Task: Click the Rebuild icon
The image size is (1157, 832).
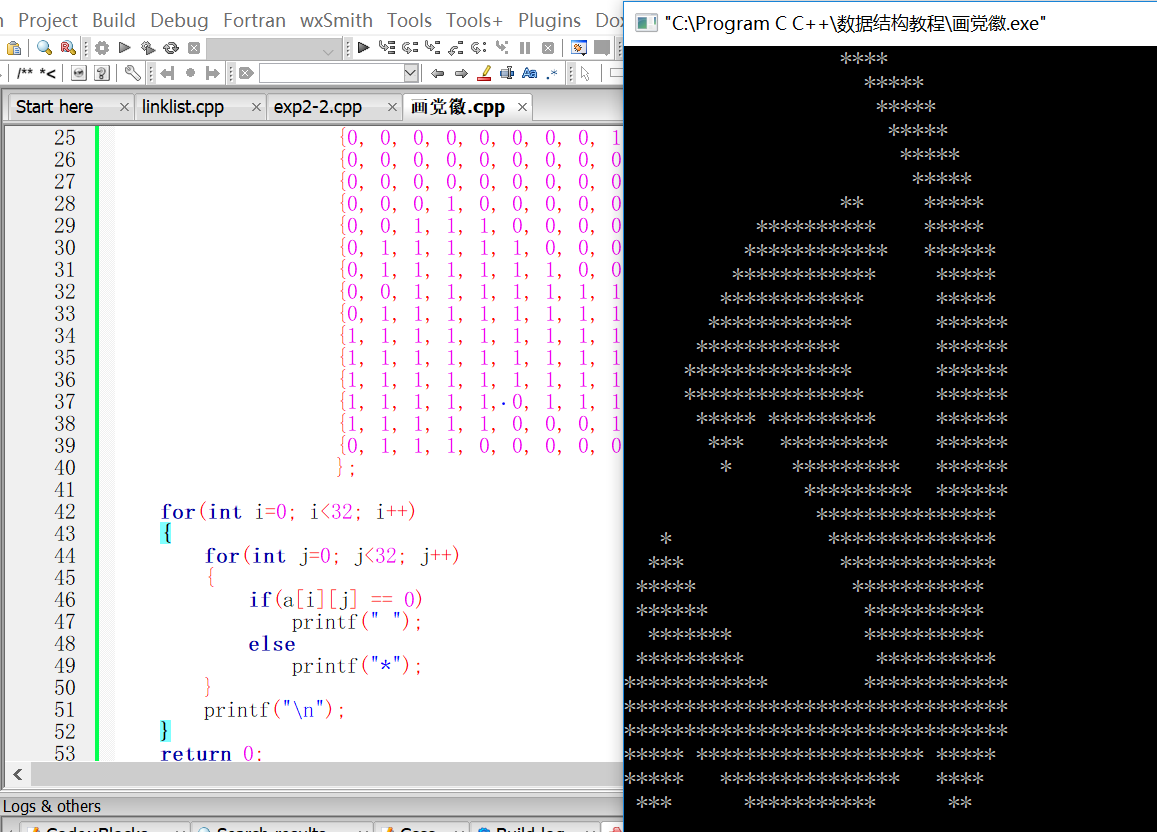Action: tap(171, 48)
